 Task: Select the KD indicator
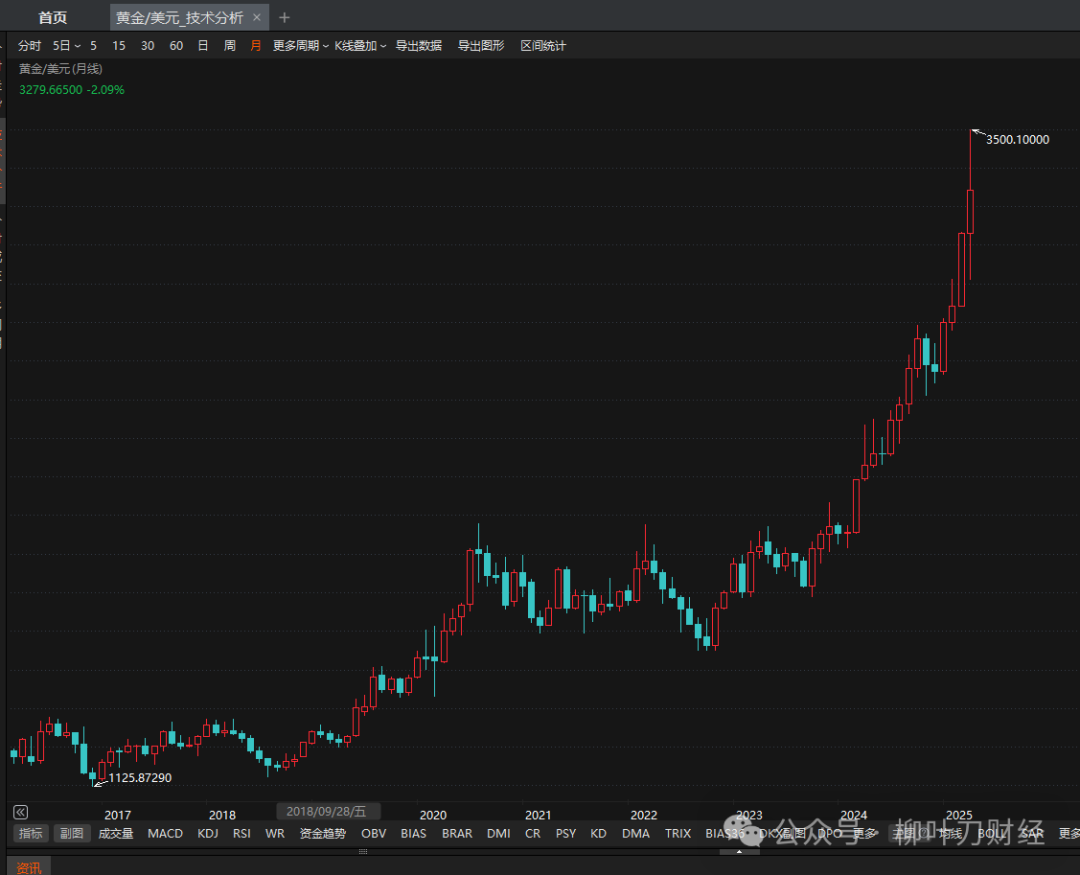pos(599,834)
